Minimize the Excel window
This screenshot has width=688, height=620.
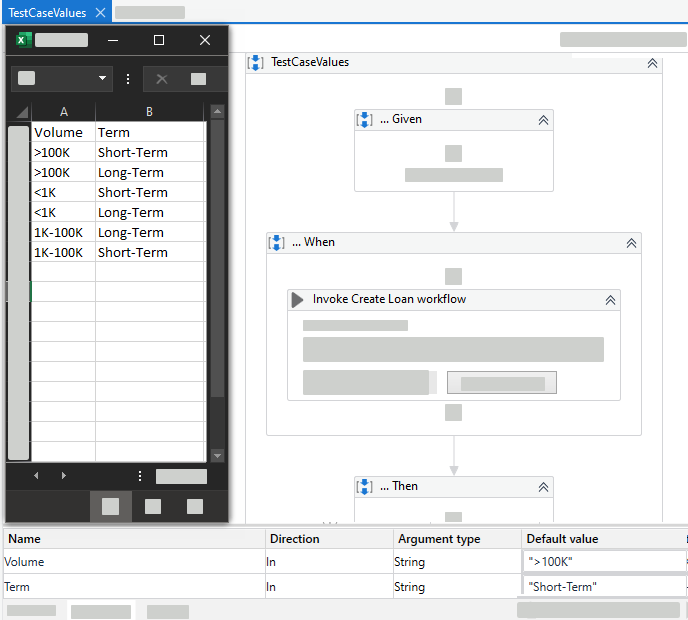(x=113, y=40)
